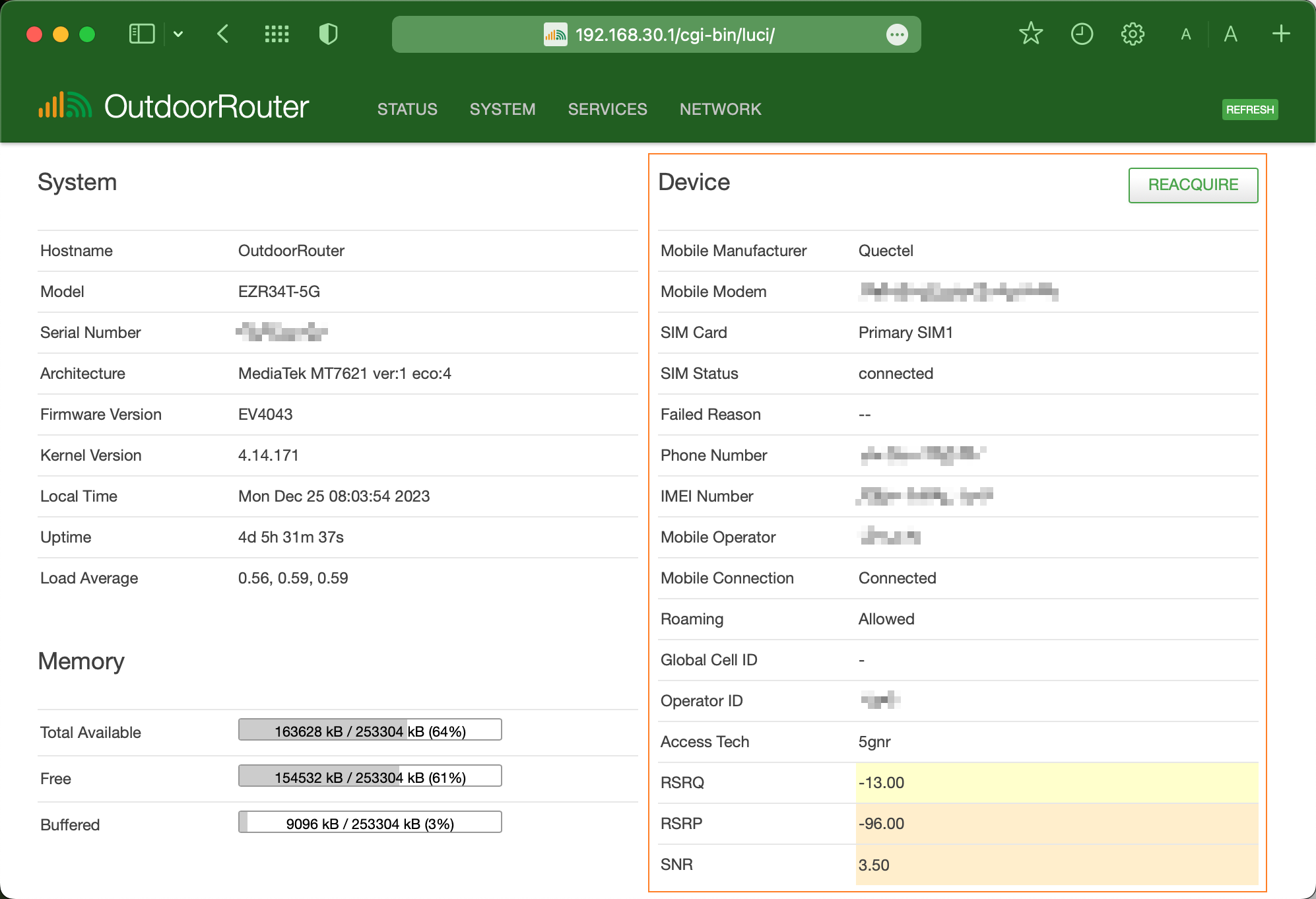
Task: Decrease text size with small A
Action: click(x=1186, y=34)
